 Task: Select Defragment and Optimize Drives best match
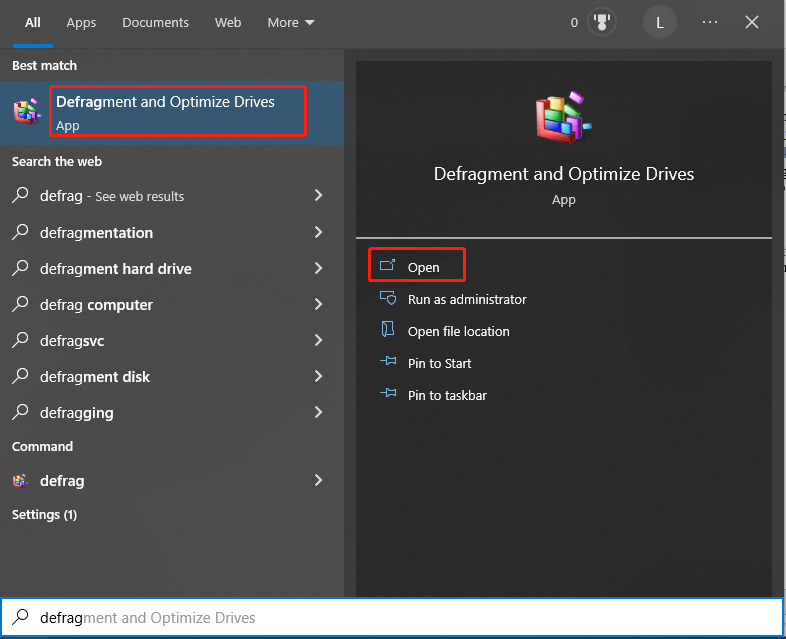tap(172, 113)
